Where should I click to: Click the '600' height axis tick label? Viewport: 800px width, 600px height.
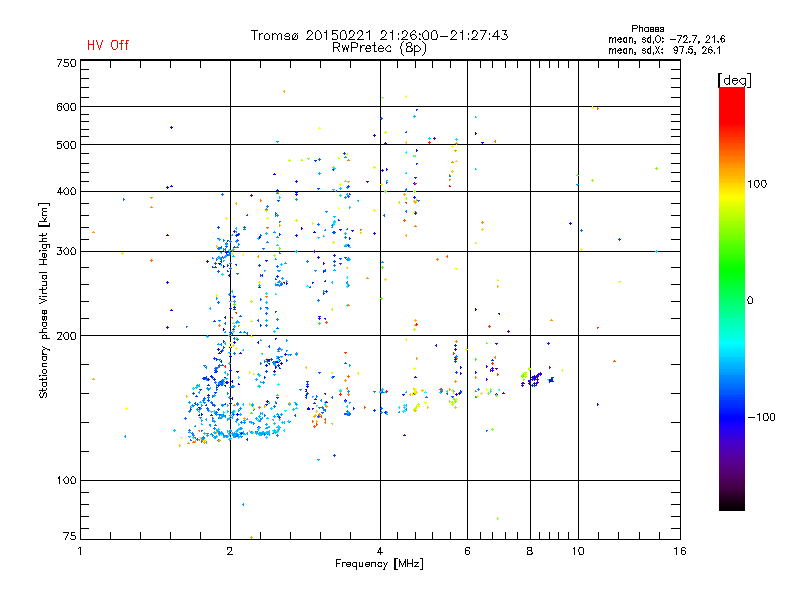[x=66, y=107]
